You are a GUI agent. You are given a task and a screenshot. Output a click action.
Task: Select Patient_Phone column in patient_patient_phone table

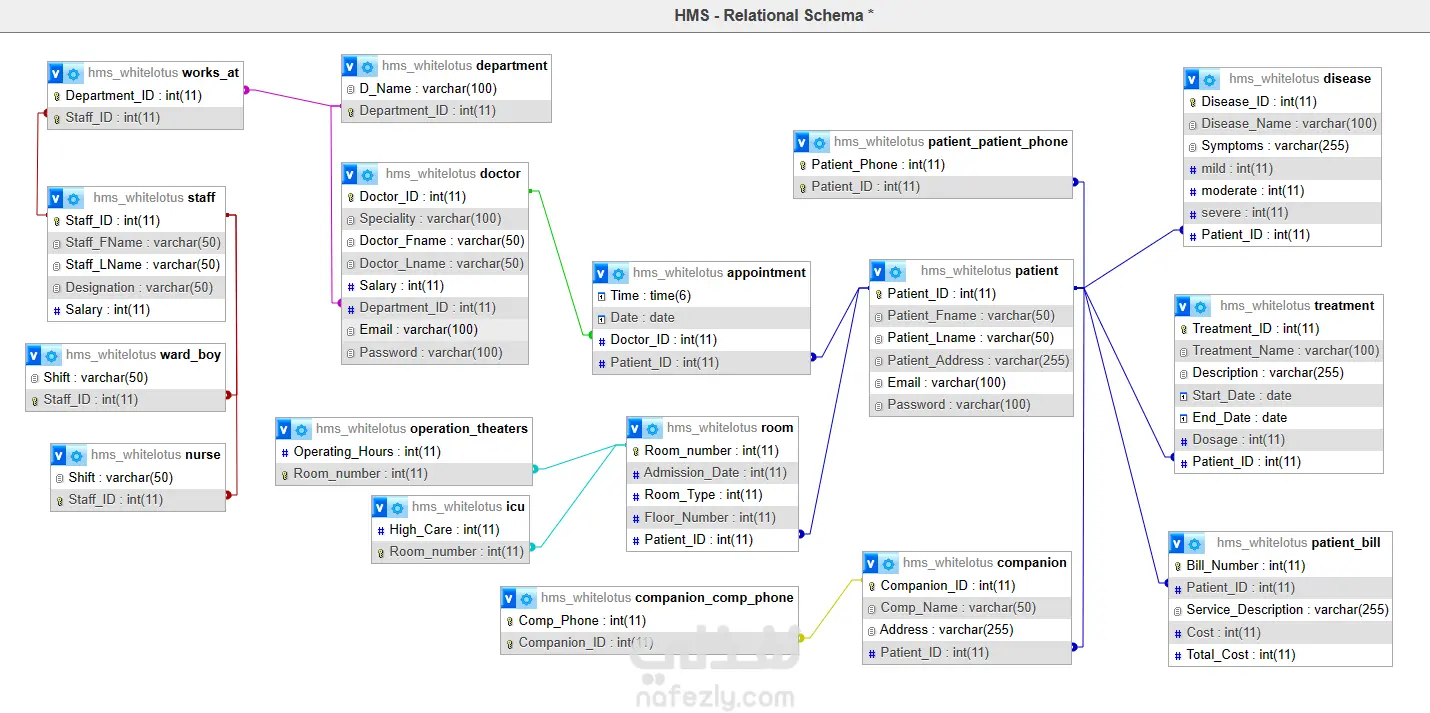(934, 165)
